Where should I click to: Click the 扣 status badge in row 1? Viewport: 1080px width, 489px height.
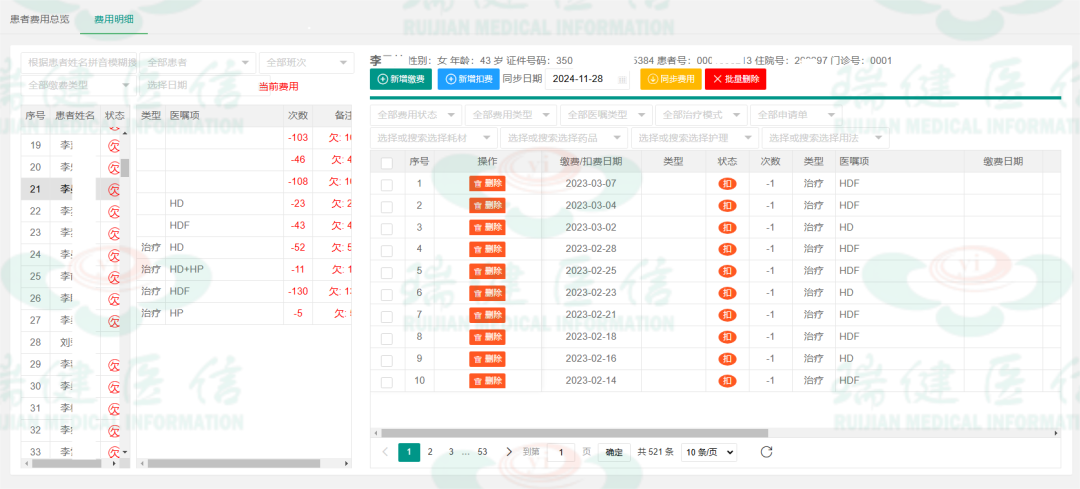point(727,184)
